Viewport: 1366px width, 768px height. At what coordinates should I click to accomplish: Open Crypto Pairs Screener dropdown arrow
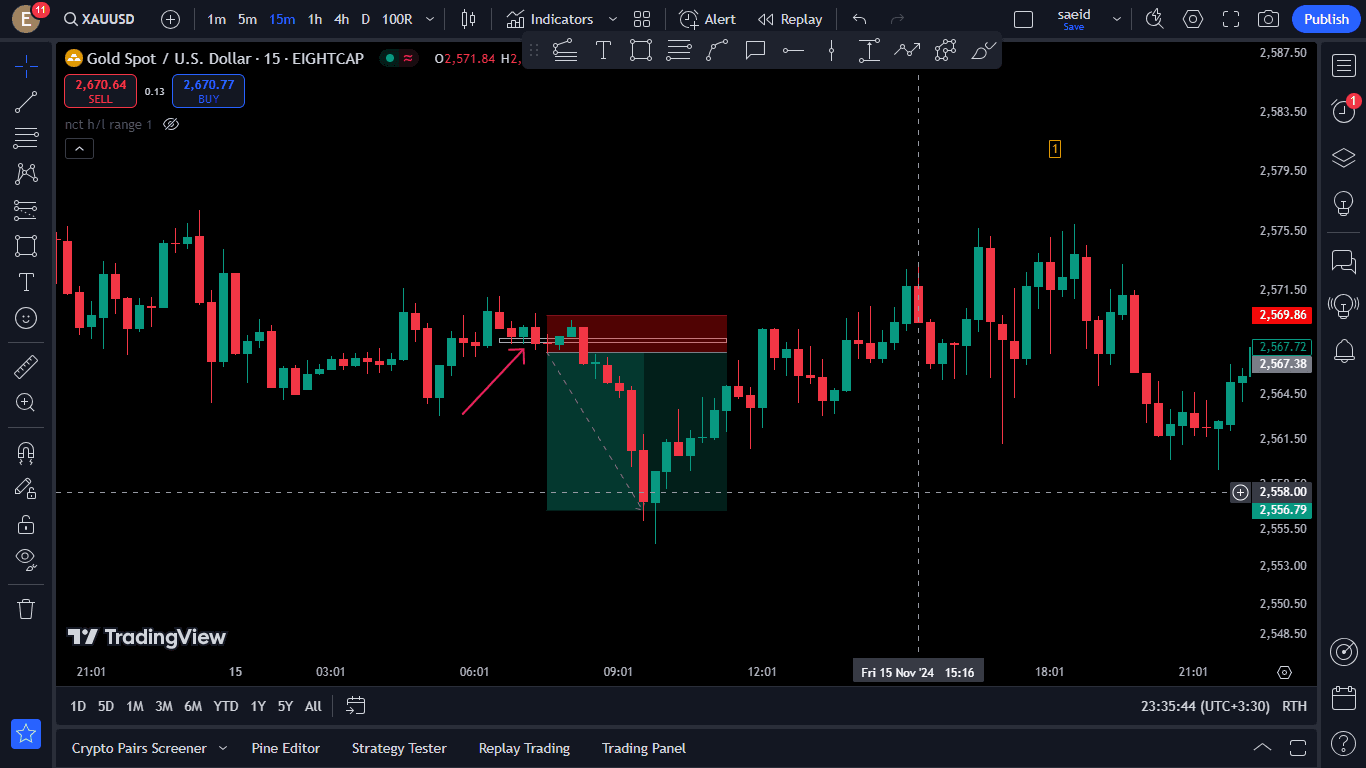tap(223, 748)
